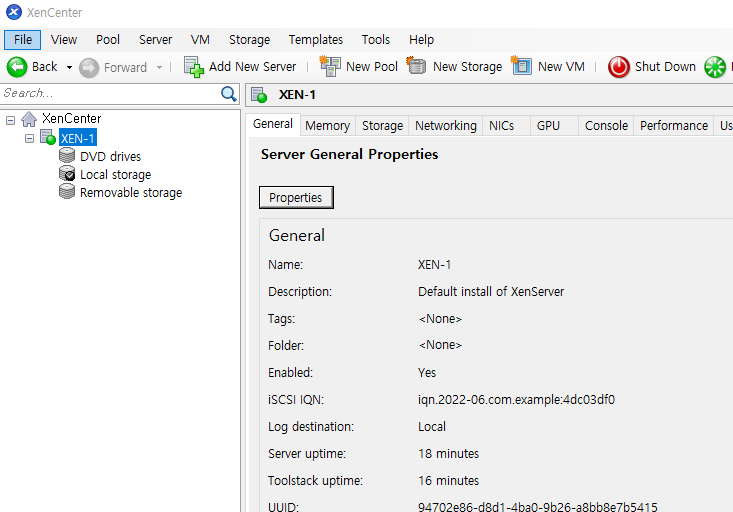The height and width of the screenshot is (512, 733).
Task: Click the Shut Down label
Action: click(x=665, y=67)
